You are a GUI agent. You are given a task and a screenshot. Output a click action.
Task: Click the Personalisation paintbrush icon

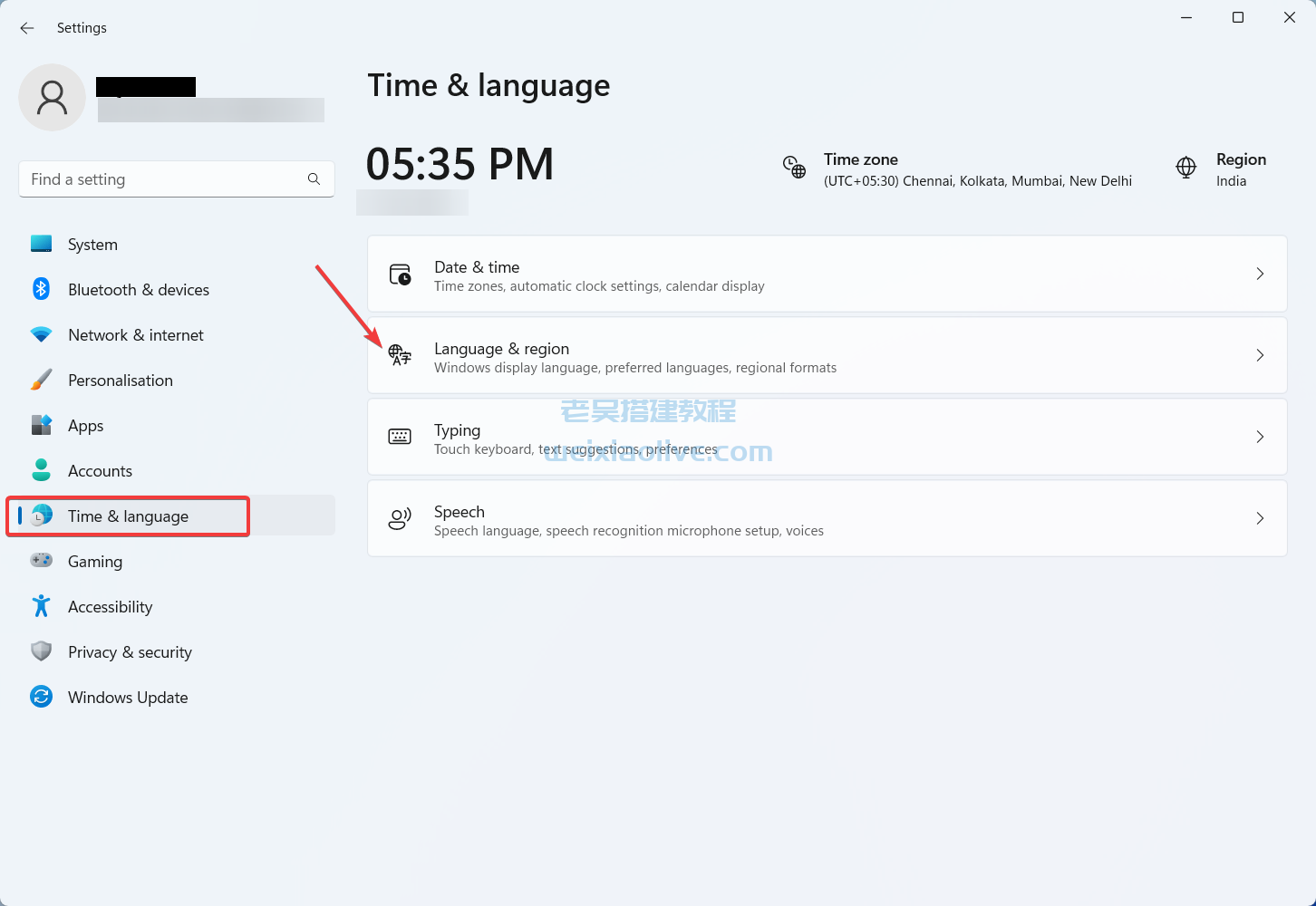tap(41, 380)
